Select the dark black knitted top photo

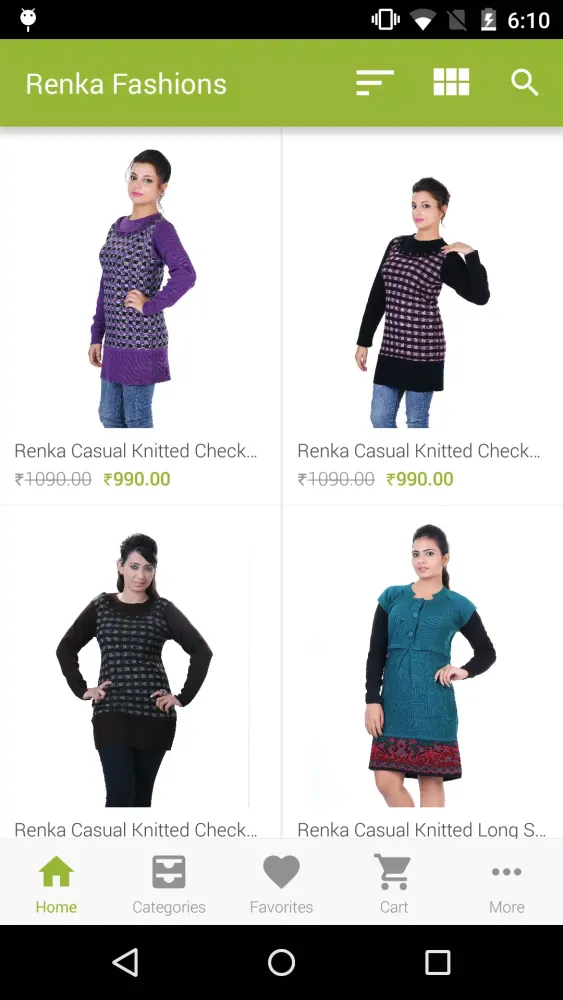click(x=135, y=670)
